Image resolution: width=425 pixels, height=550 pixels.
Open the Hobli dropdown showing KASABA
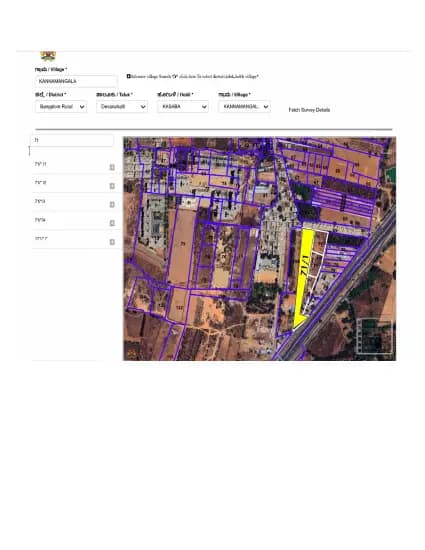[183, 107]
